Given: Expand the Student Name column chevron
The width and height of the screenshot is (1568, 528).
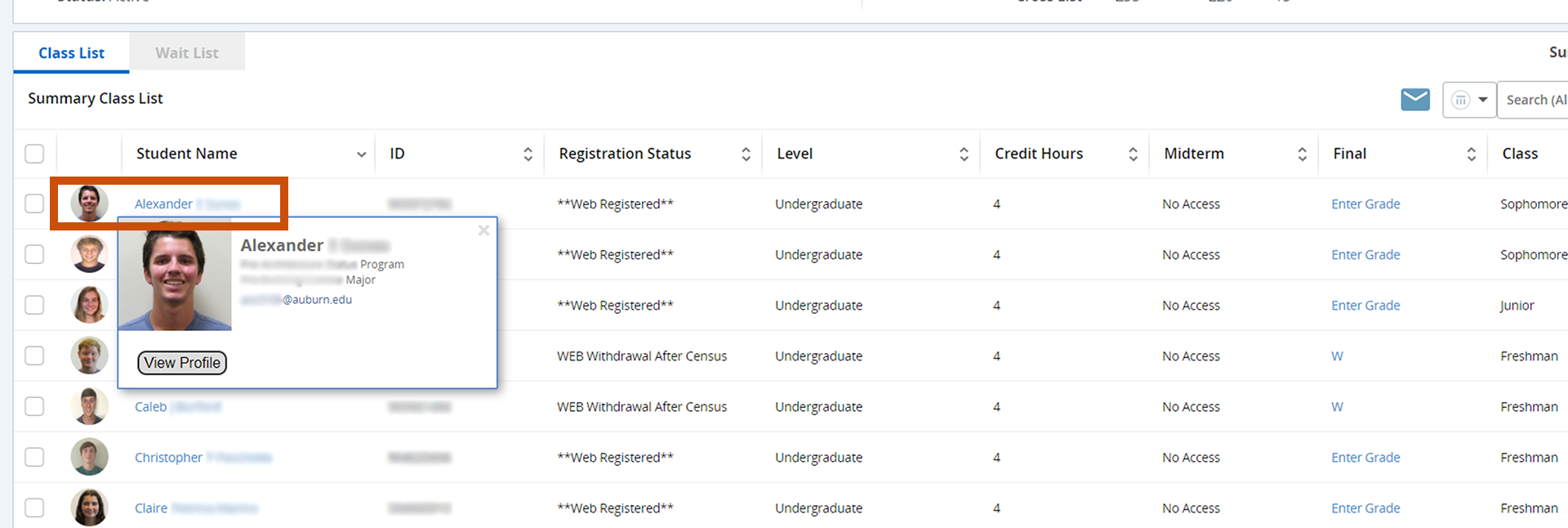Looking at the screenshot, I should (x=361, y=154).
